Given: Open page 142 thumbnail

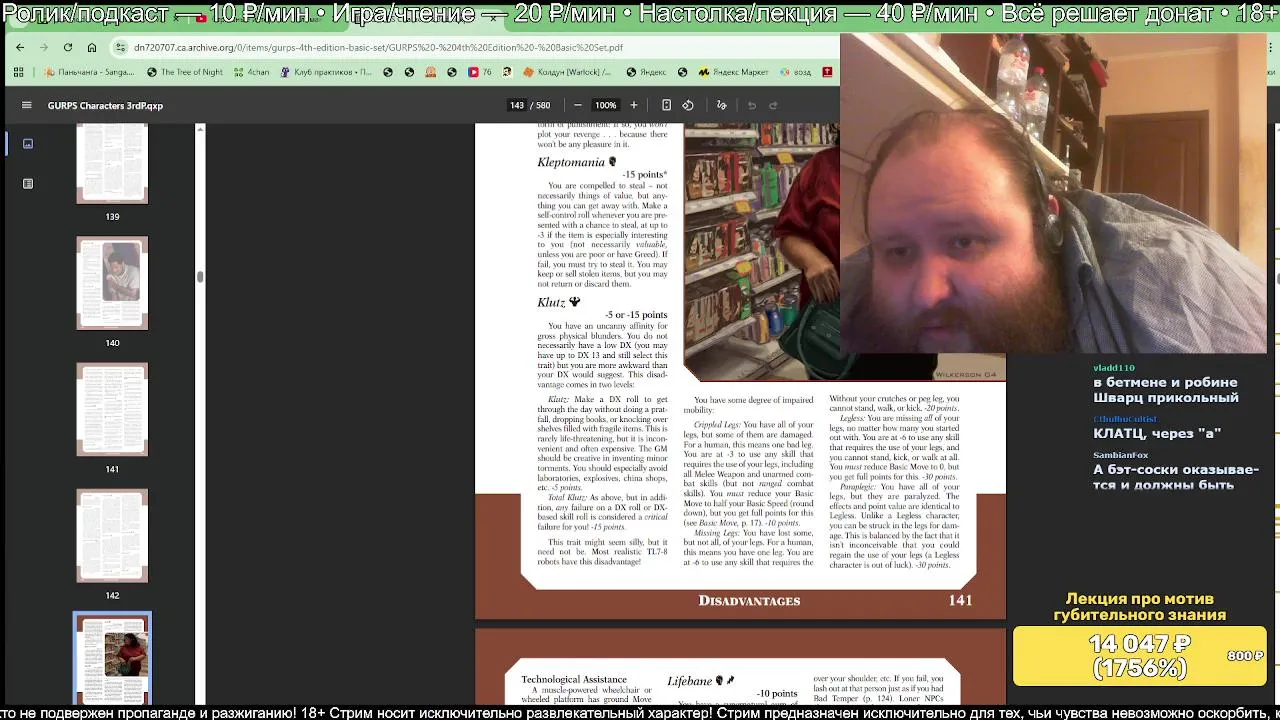Looking at the screenshot, I should click(x=112, y=535).
